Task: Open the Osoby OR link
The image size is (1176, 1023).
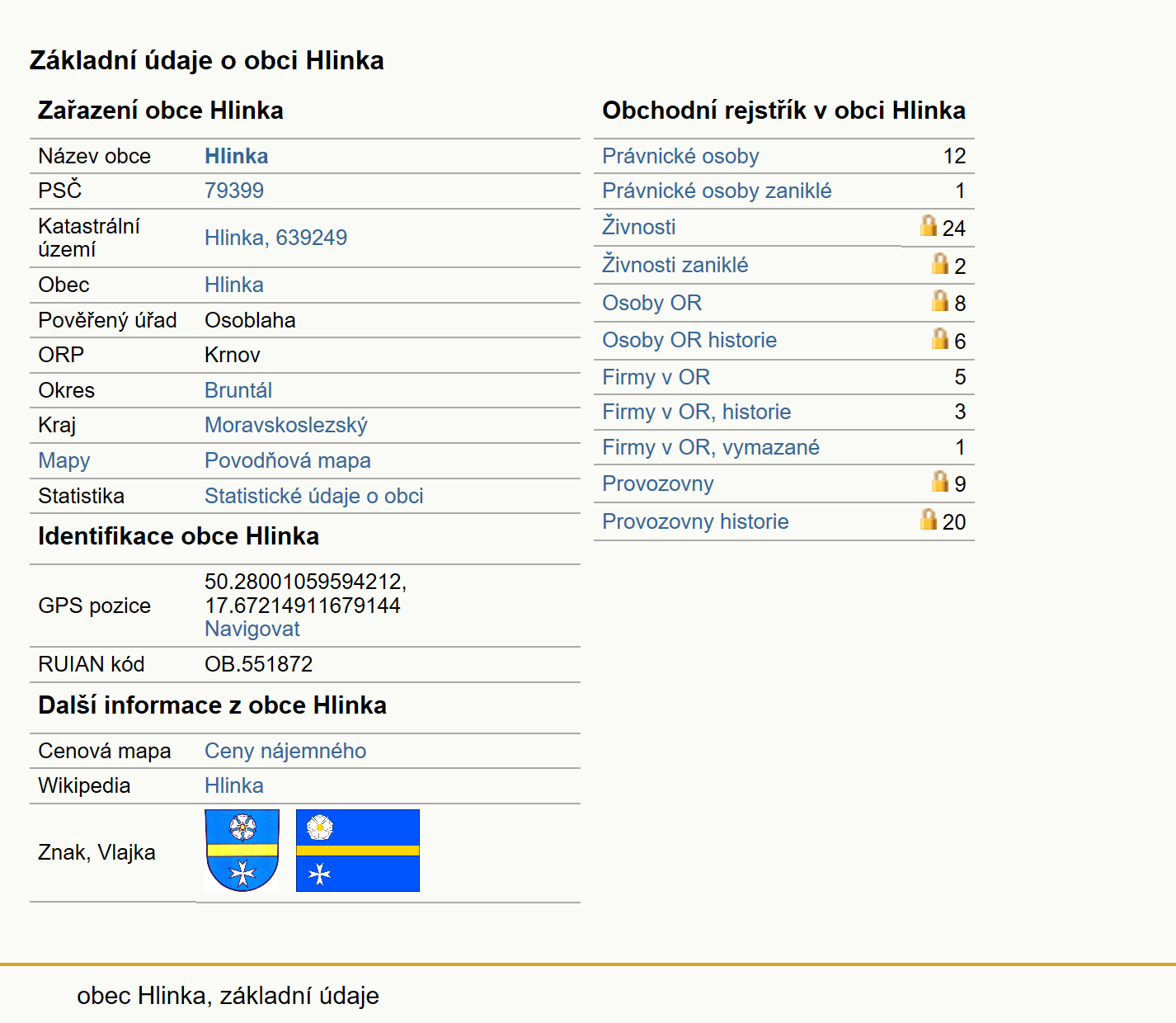Action: pos(652,303)
